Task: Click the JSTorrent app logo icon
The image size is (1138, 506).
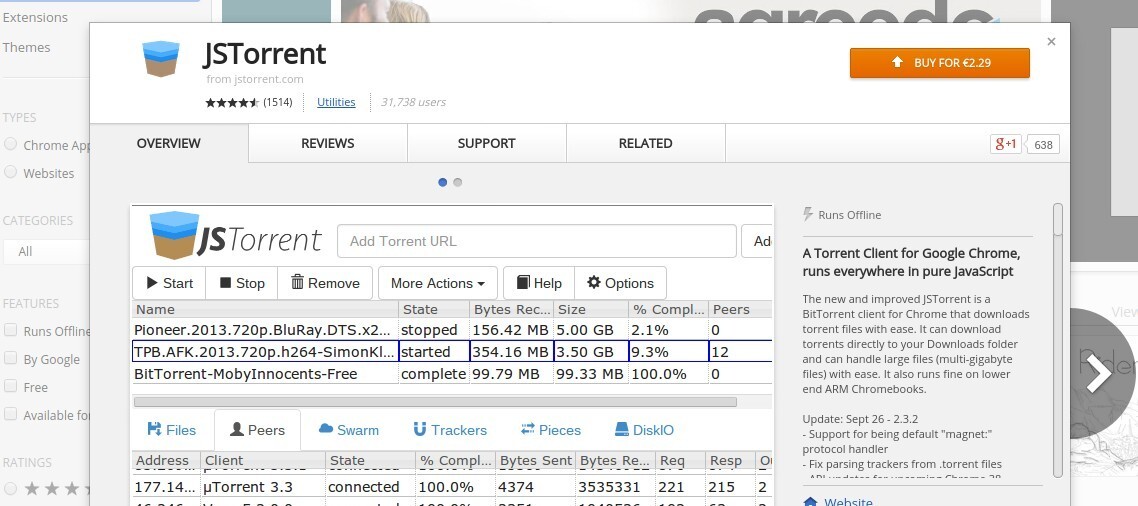Action: click(x=160, y=59)
